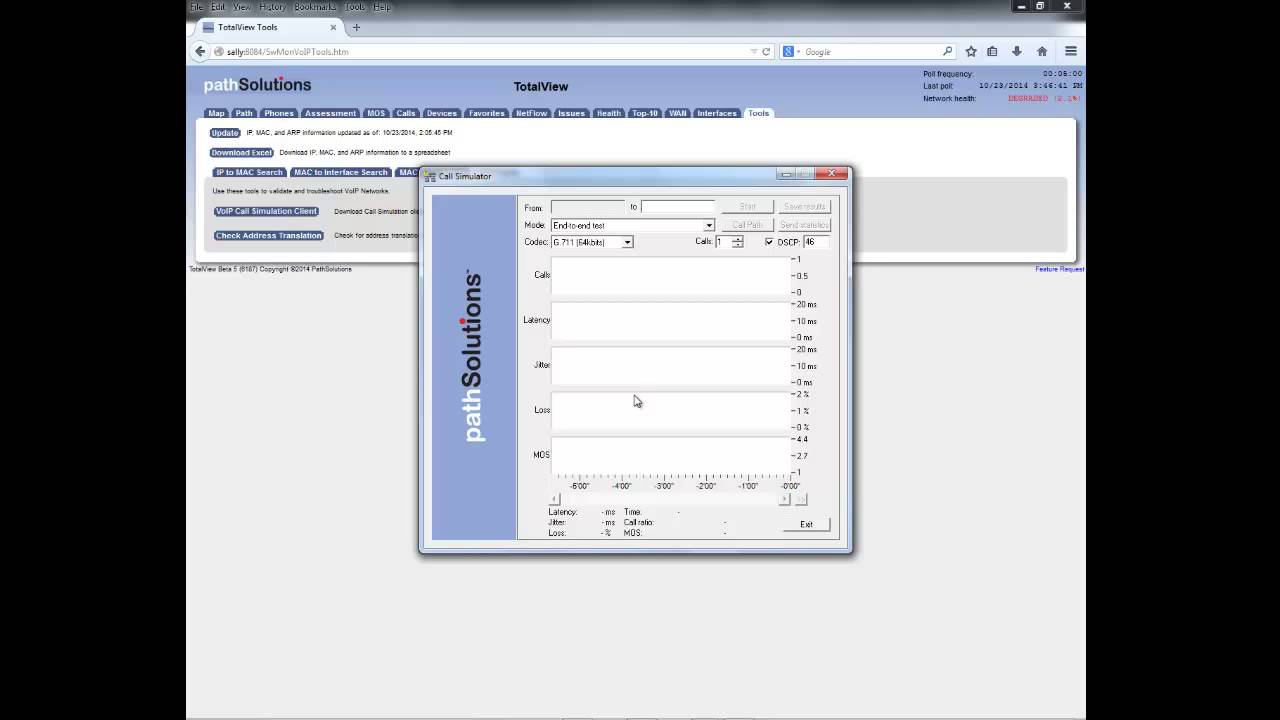The image size is (1280, 720).
Task: Switch to the MOS tab
Action: (x=376, y=113)
